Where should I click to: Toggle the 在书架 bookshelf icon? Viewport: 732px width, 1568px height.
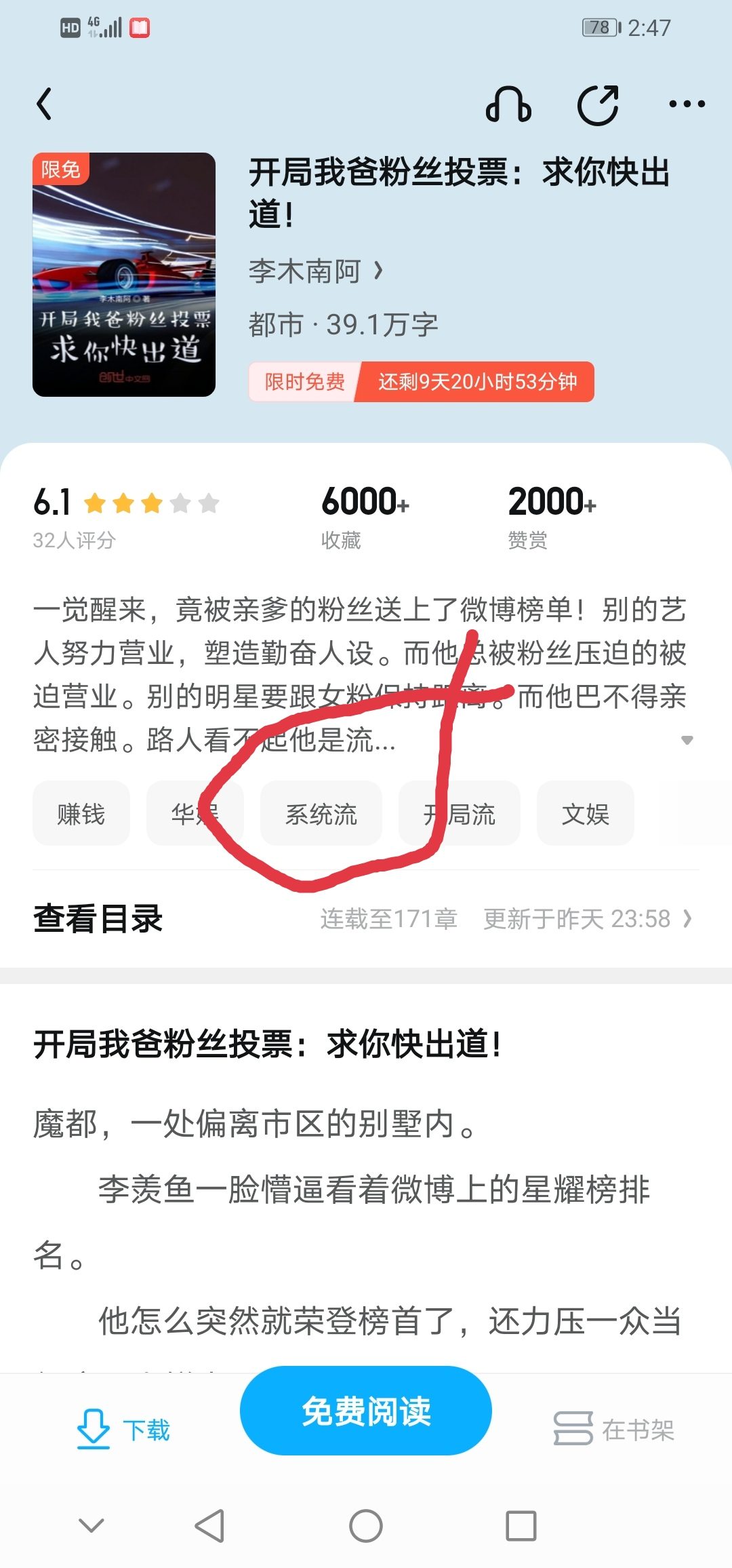(x=573, y=1428)
